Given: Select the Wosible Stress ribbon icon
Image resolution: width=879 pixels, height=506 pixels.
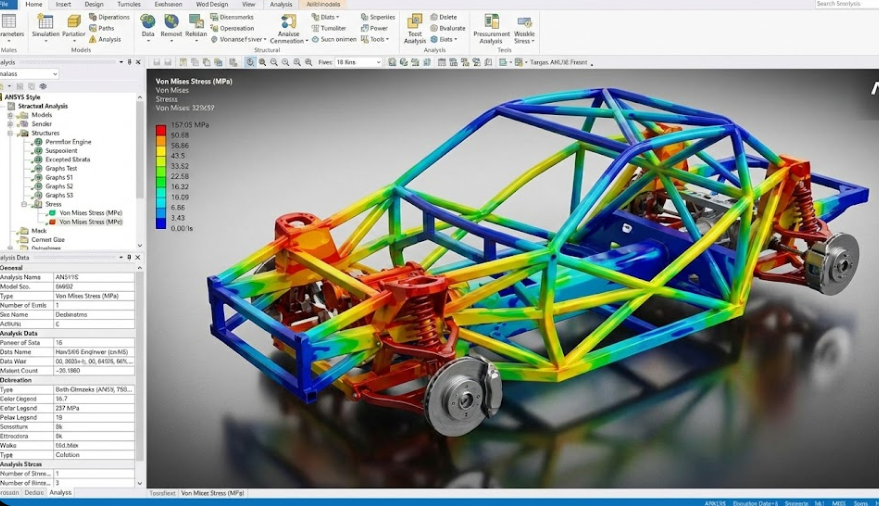Looking at the screenshot, I should (x=524, y=24).
